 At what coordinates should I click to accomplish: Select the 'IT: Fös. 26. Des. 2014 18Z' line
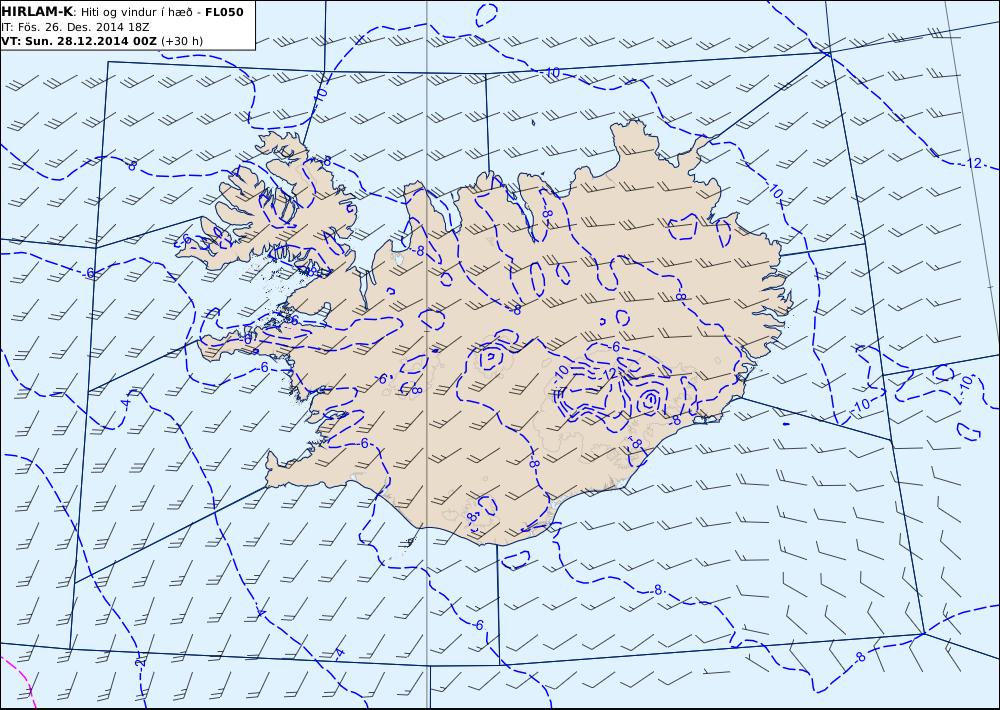(75, 27)
